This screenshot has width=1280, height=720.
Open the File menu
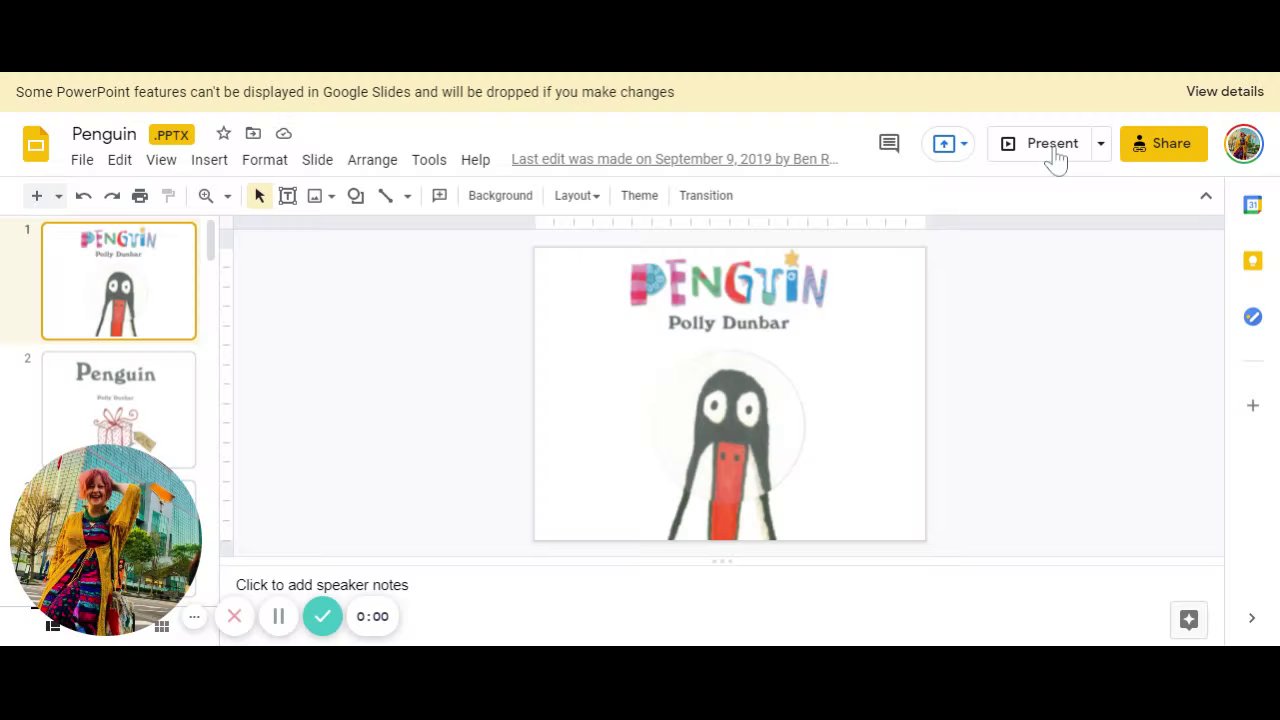tap(82, 160)
